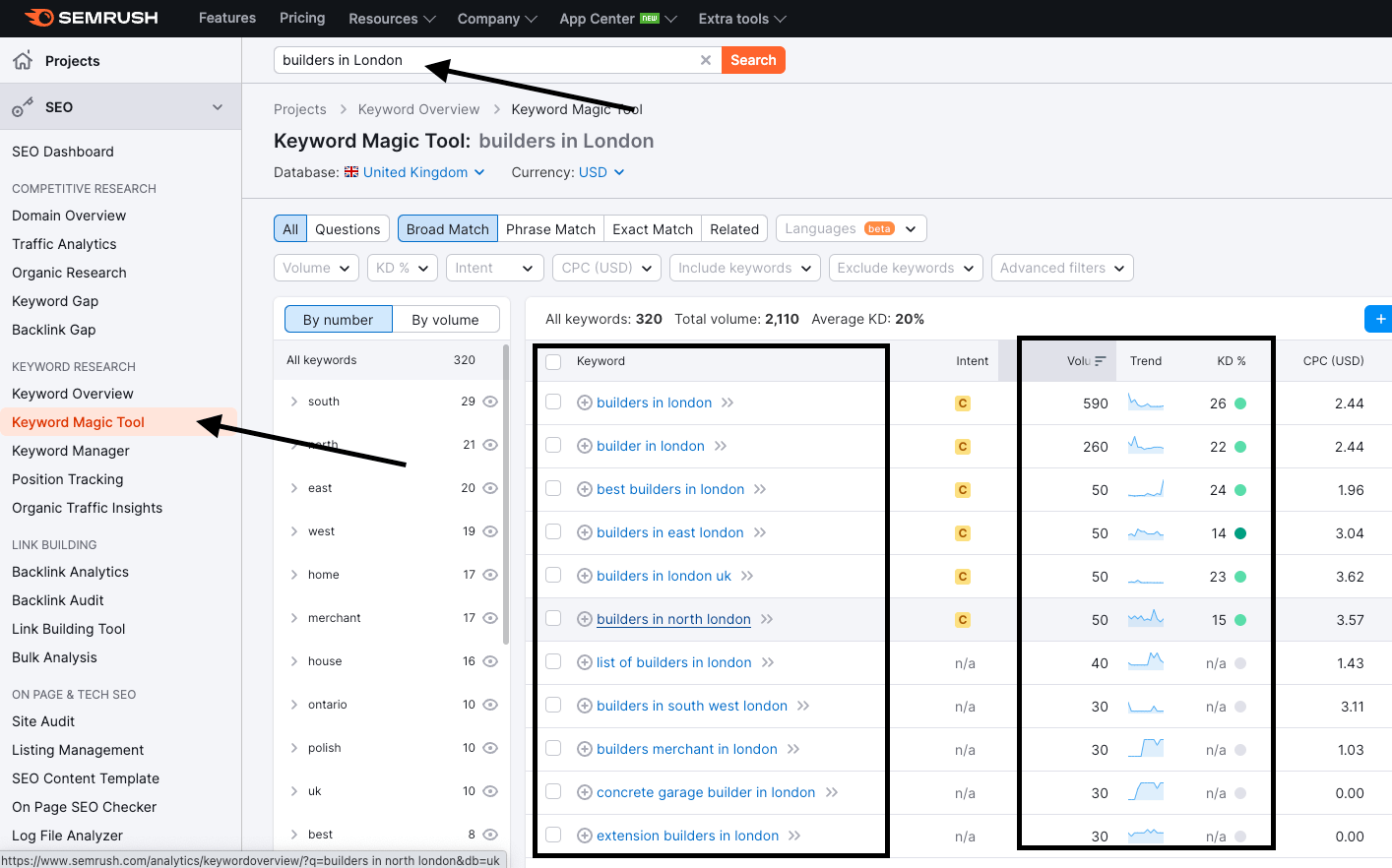Toggle eye icon for 'polish' group
The width and height of the screenshot is (1392, 868).
coord(490,748)
